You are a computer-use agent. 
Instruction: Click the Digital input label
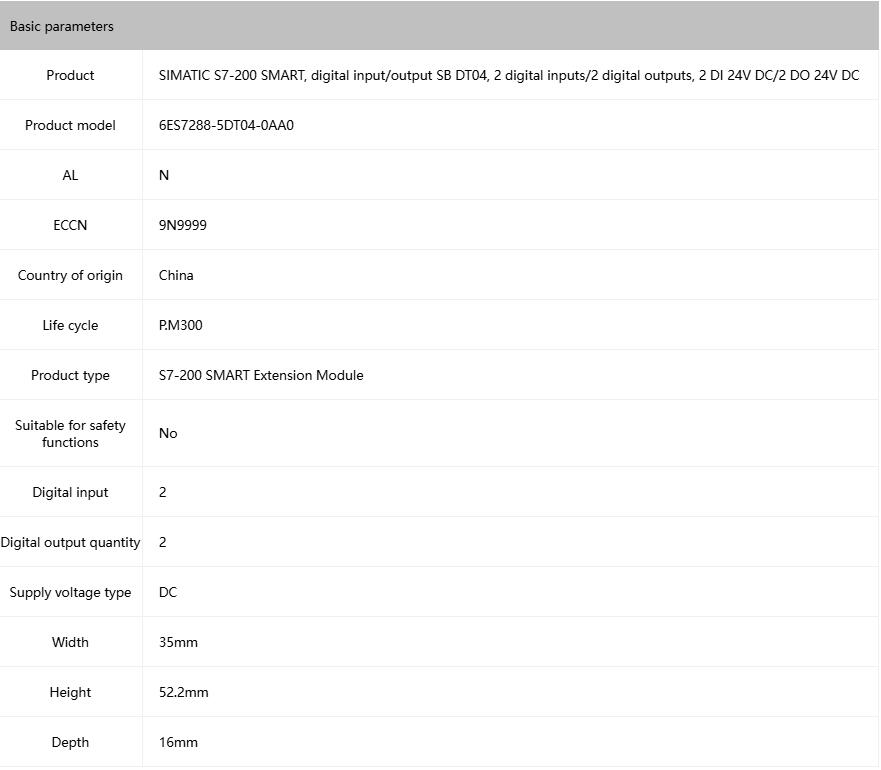click(x=70, y=492)
